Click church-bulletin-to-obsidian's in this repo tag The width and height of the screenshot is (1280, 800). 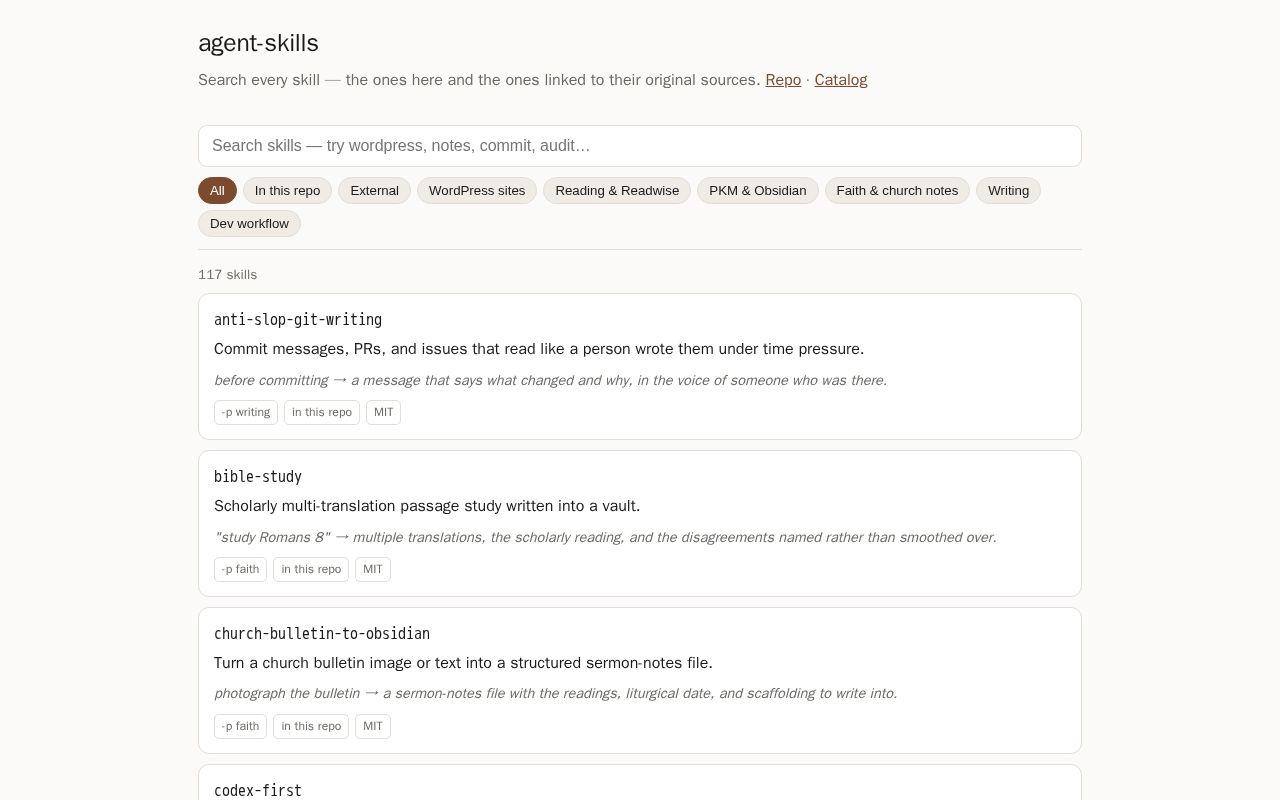click(x=311, y=726)
